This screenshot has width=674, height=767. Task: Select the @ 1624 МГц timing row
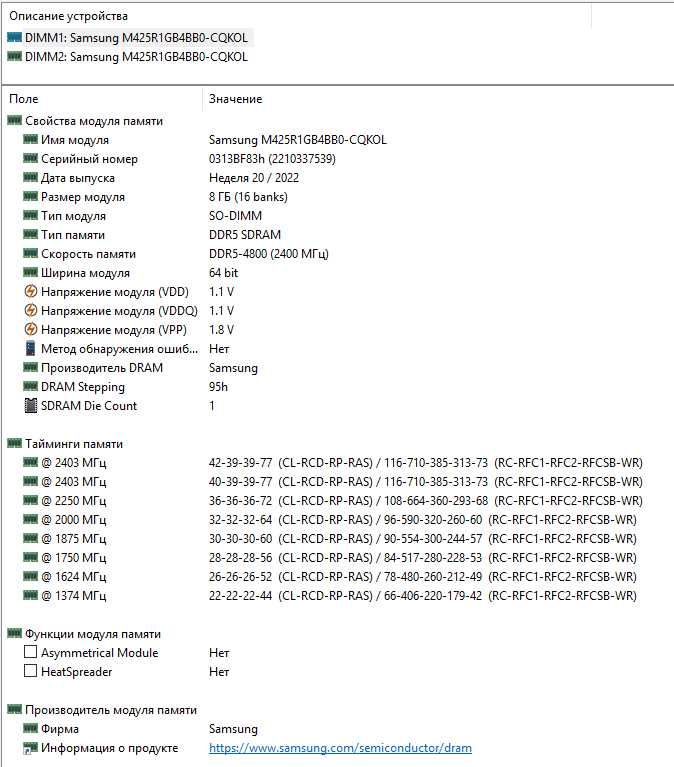(x=330, y=577)
